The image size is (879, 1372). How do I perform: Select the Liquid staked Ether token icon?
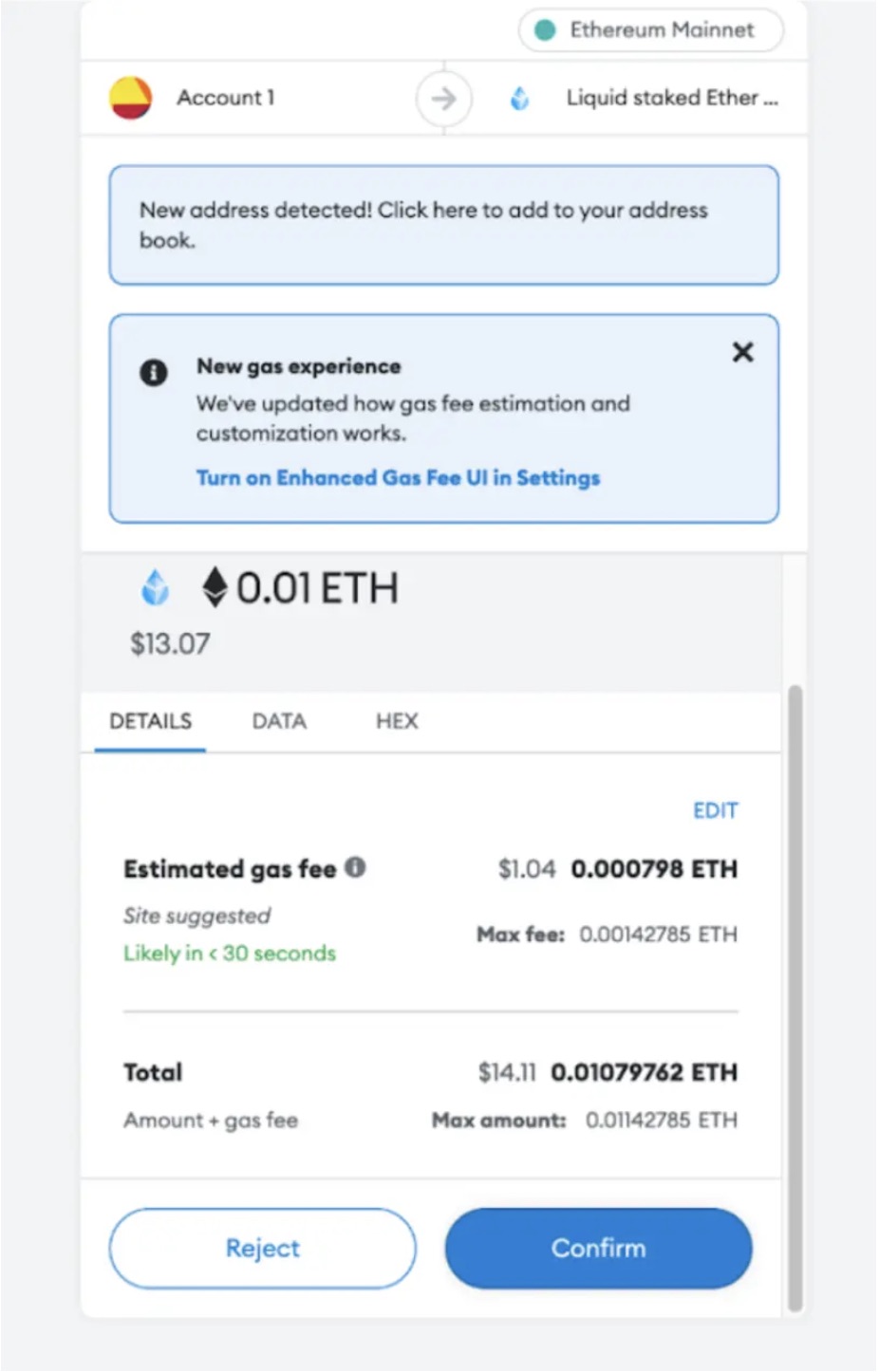point(520,98)
